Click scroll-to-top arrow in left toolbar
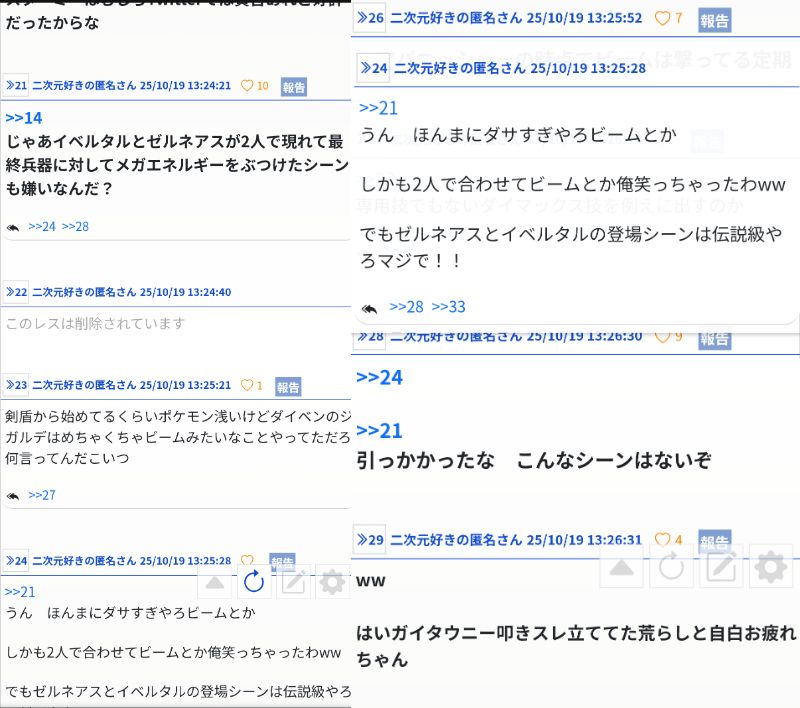Screen dimensions: 800x708 pyautogui.click(x=215, y=582)
